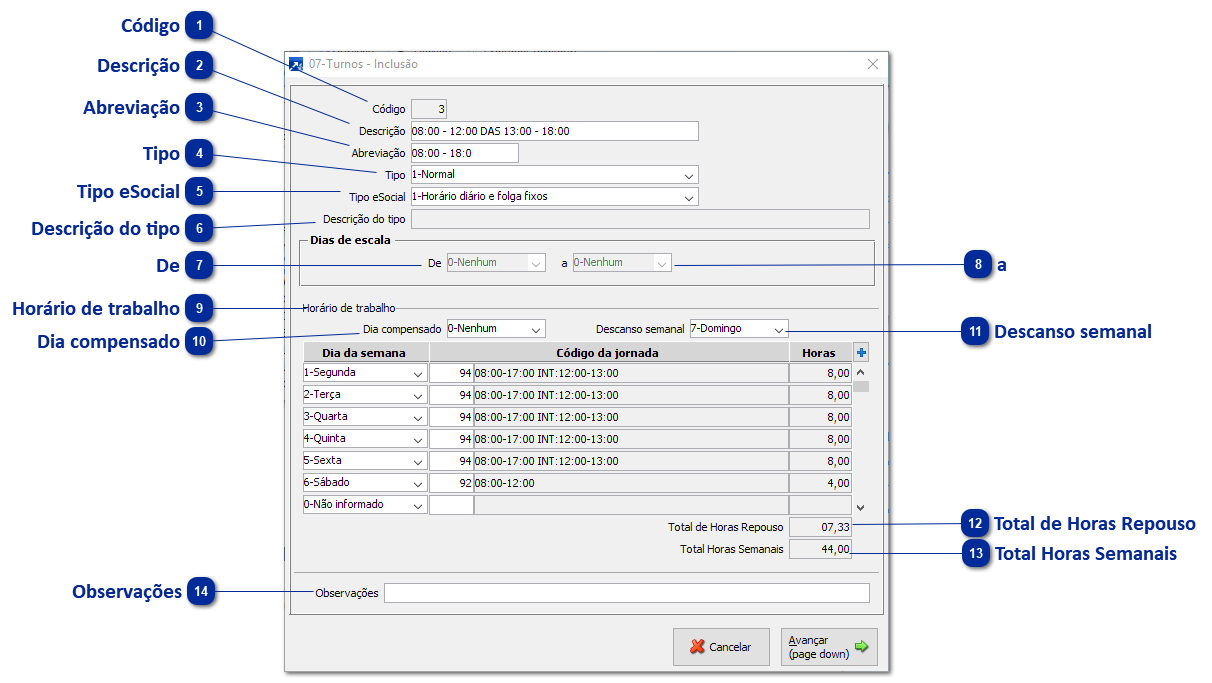Click the Código da jornada column header
This screenshot has height=683, width=1212.
point(608,352)
